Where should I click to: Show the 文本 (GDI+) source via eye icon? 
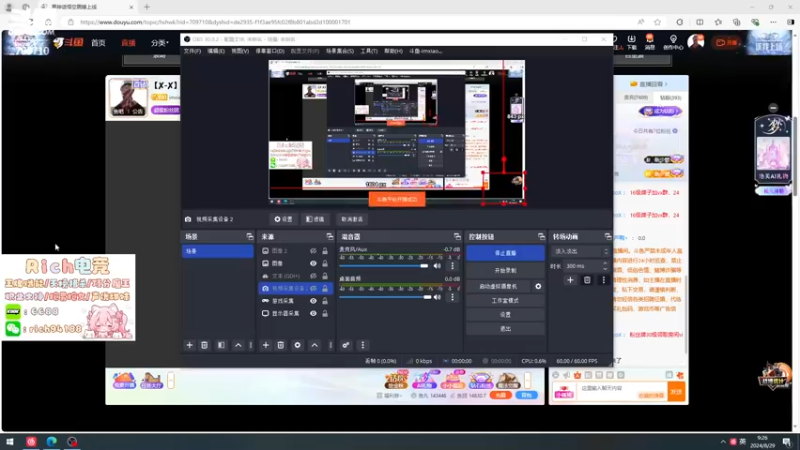313,276
